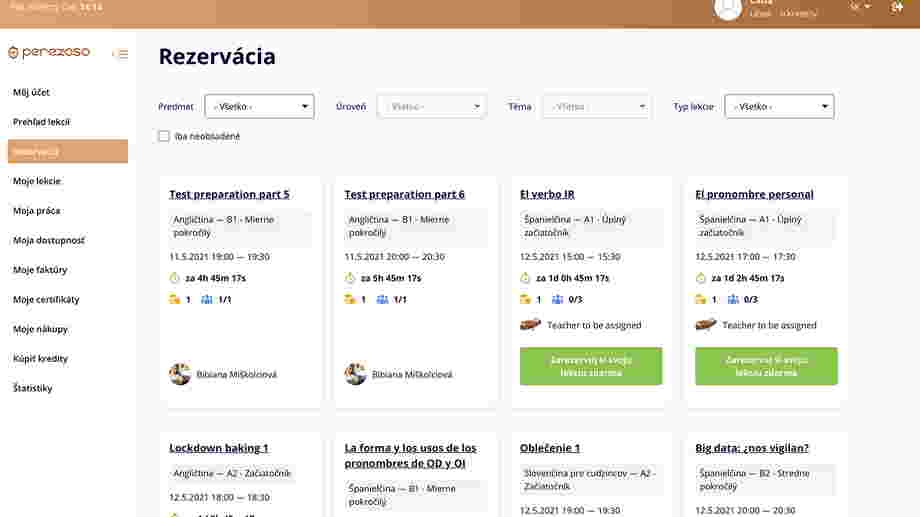Open the Téma filter dropdown
The height and width of the screenshot is (517, 920).
(x=597, y=106)
